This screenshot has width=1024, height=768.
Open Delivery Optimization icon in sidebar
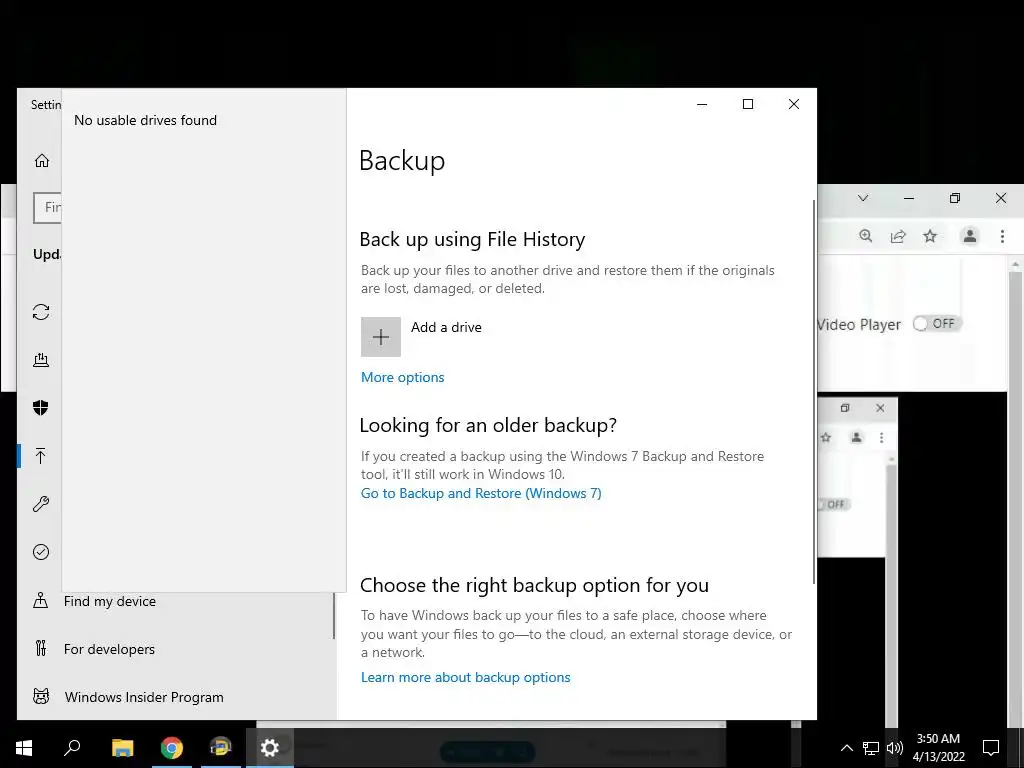[x=41, y=360]
